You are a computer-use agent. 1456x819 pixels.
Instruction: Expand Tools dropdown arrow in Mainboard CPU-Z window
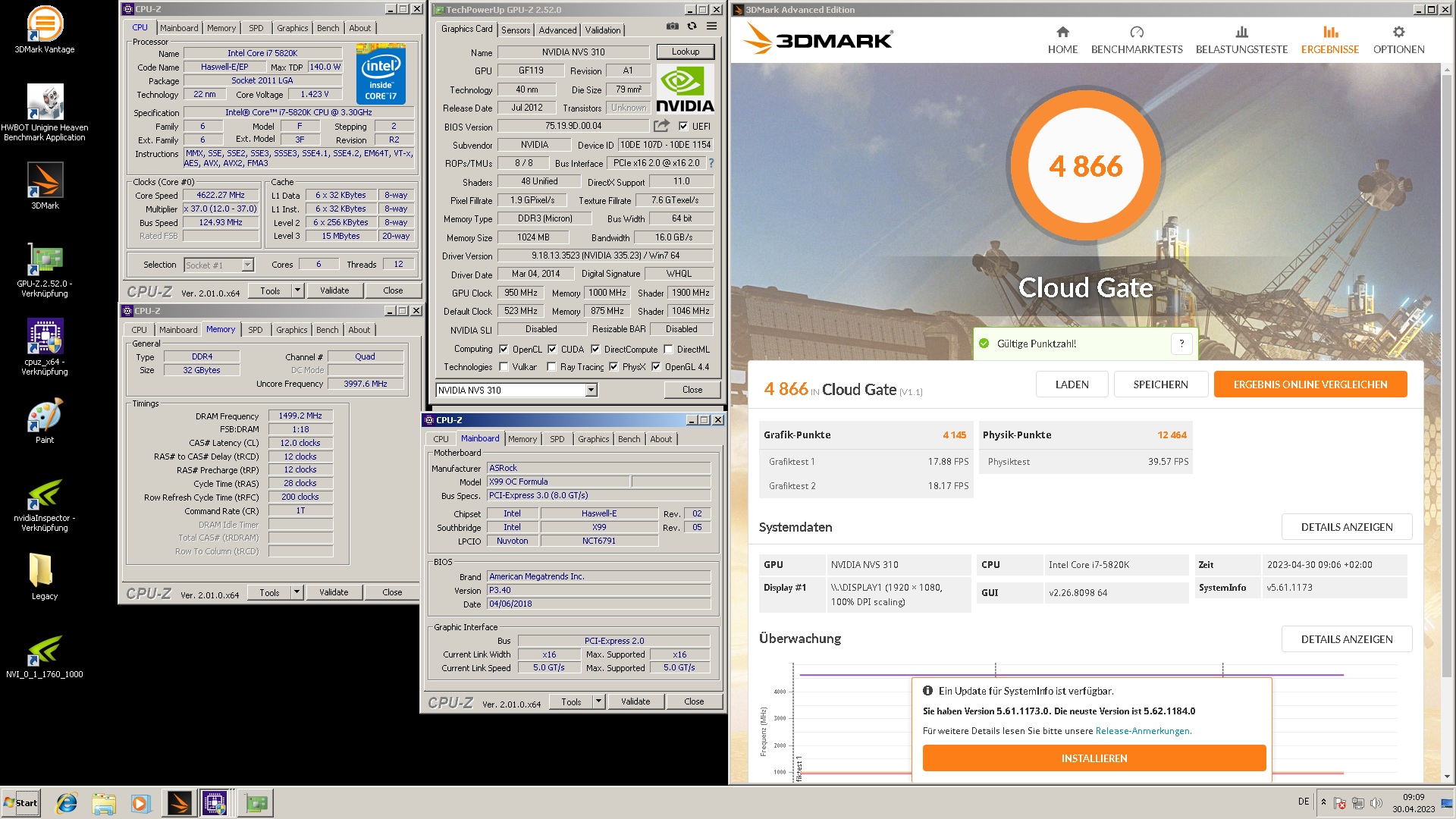pos(598,701)
